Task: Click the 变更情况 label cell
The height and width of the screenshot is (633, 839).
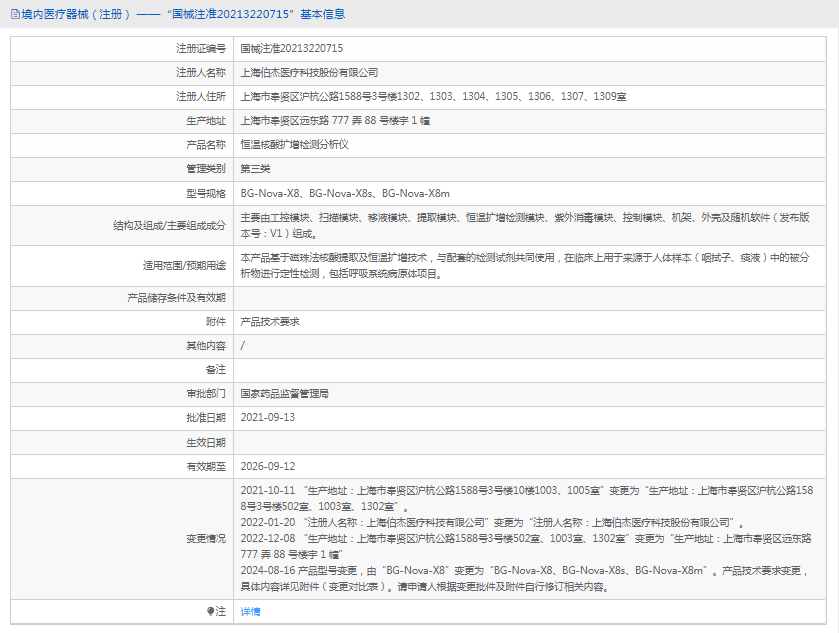Action: pyautogui.click(x=122, y=539)
